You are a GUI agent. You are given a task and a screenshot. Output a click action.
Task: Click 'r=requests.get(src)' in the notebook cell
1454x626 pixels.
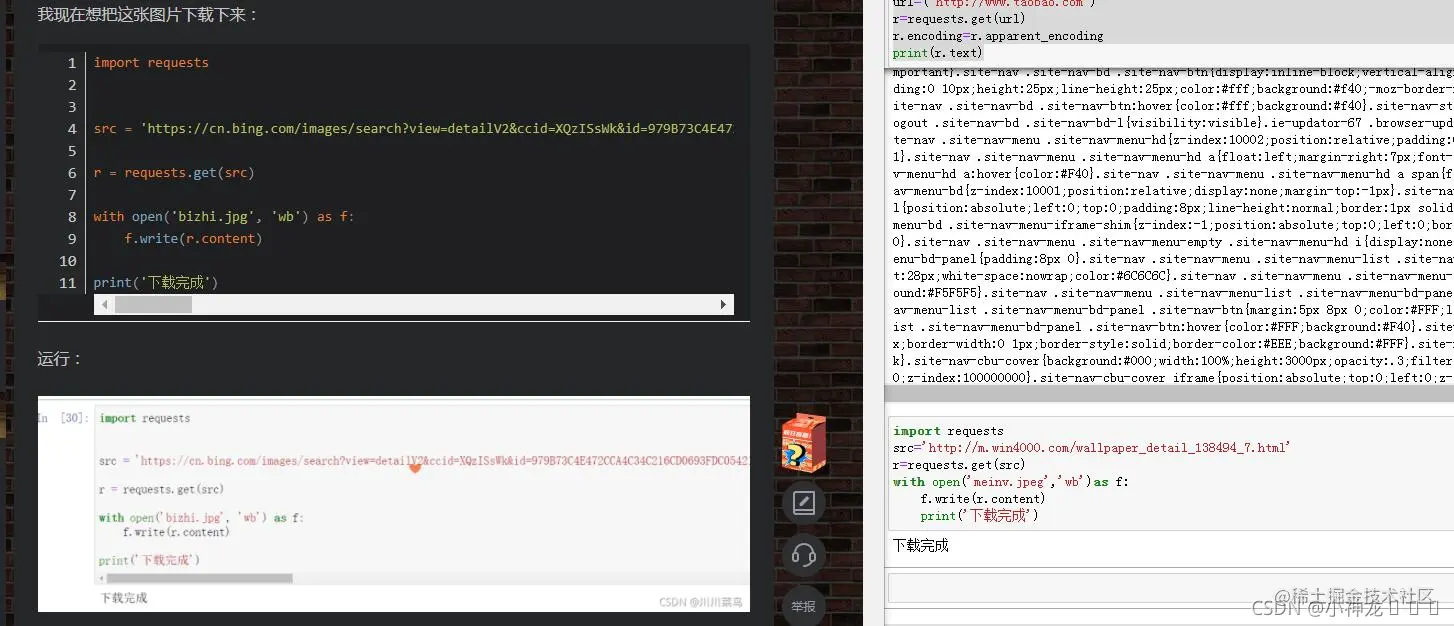point(959,465)
